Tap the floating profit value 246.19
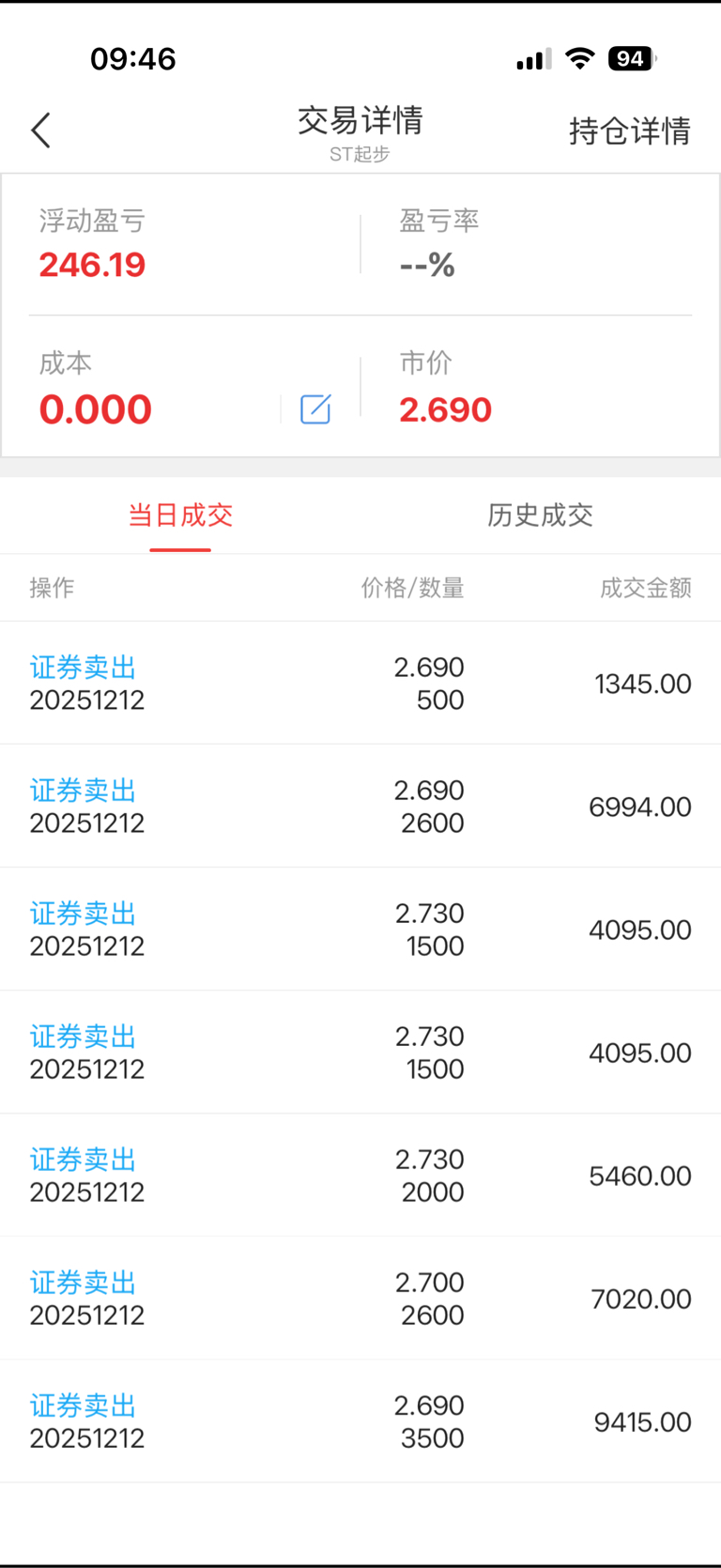 pyautogui.click(x=92, y=265)
